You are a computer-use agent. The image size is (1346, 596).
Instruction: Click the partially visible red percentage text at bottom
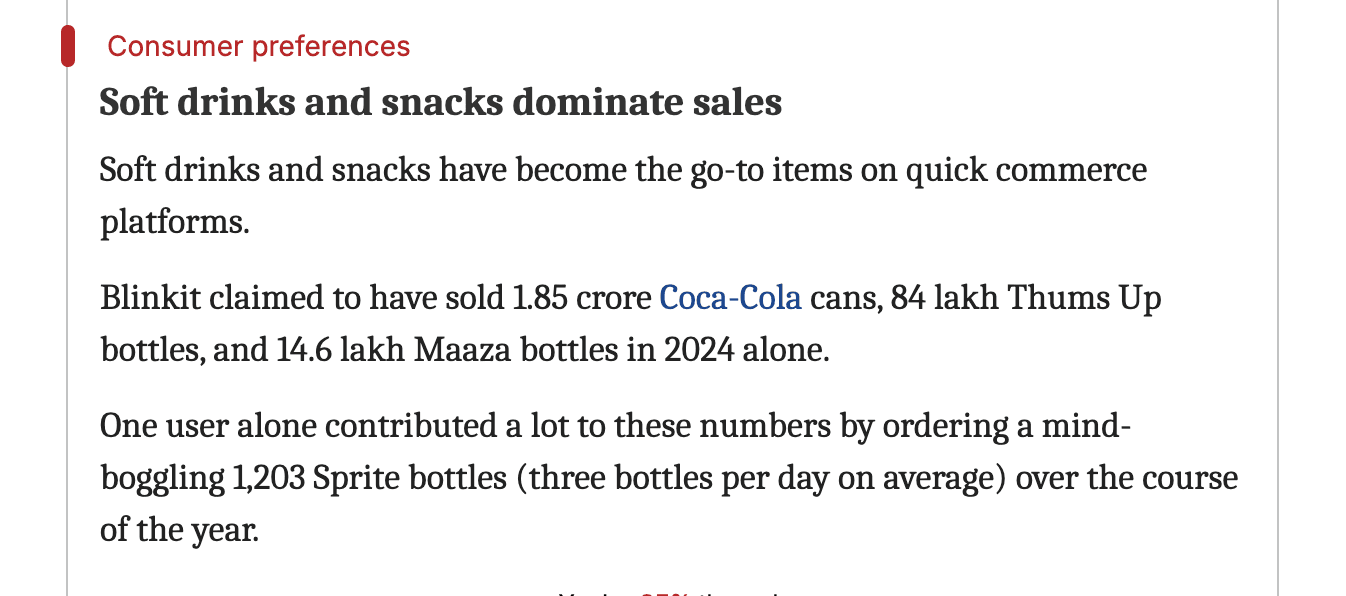click(664, 592)
